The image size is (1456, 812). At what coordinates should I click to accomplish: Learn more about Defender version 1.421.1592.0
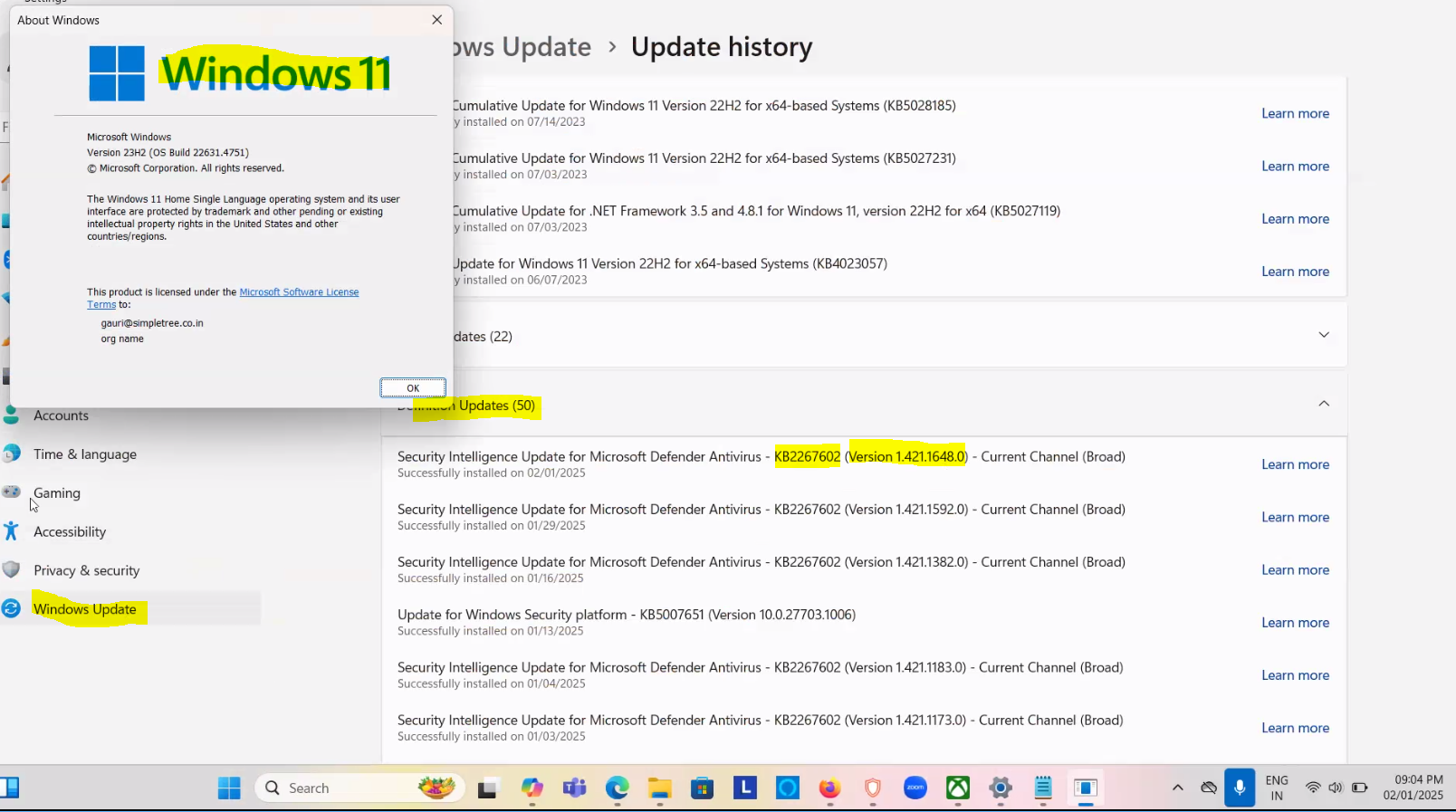(x=1295, y=517)
